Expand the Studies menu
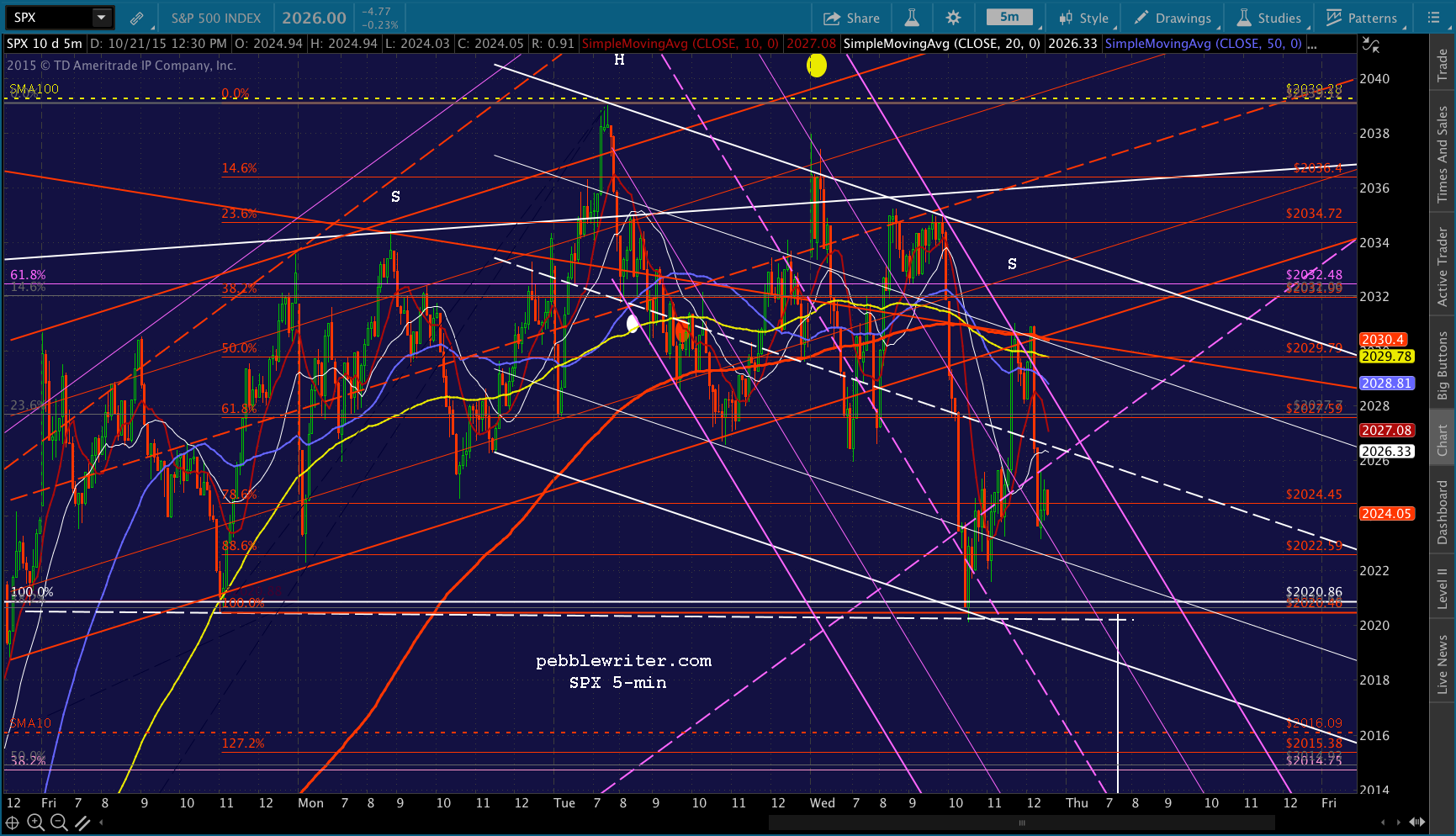Image resolution: width=1456 pixels, height=836 pixels. click(x=1269, y=18)
